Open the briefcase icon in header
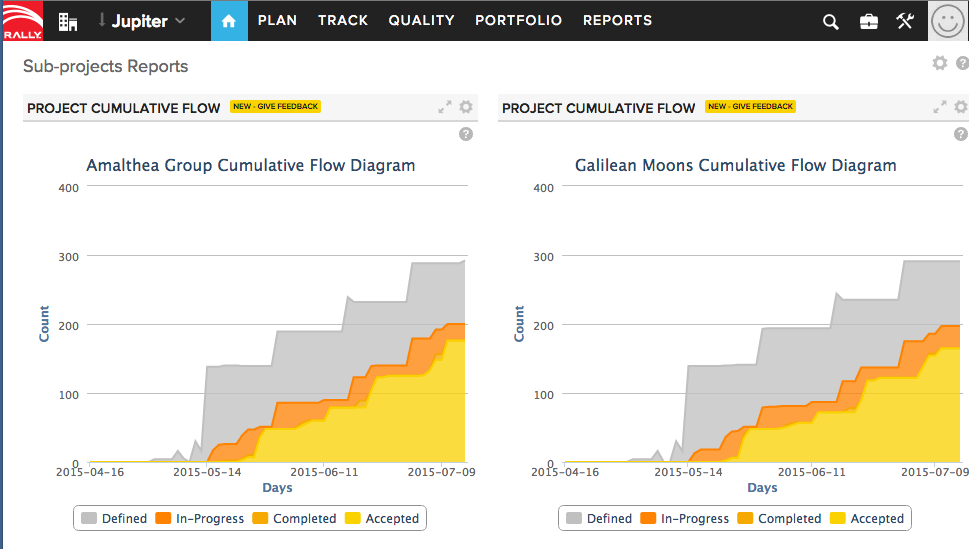This screenshot has width=969, height=549. tap(868, 22)
